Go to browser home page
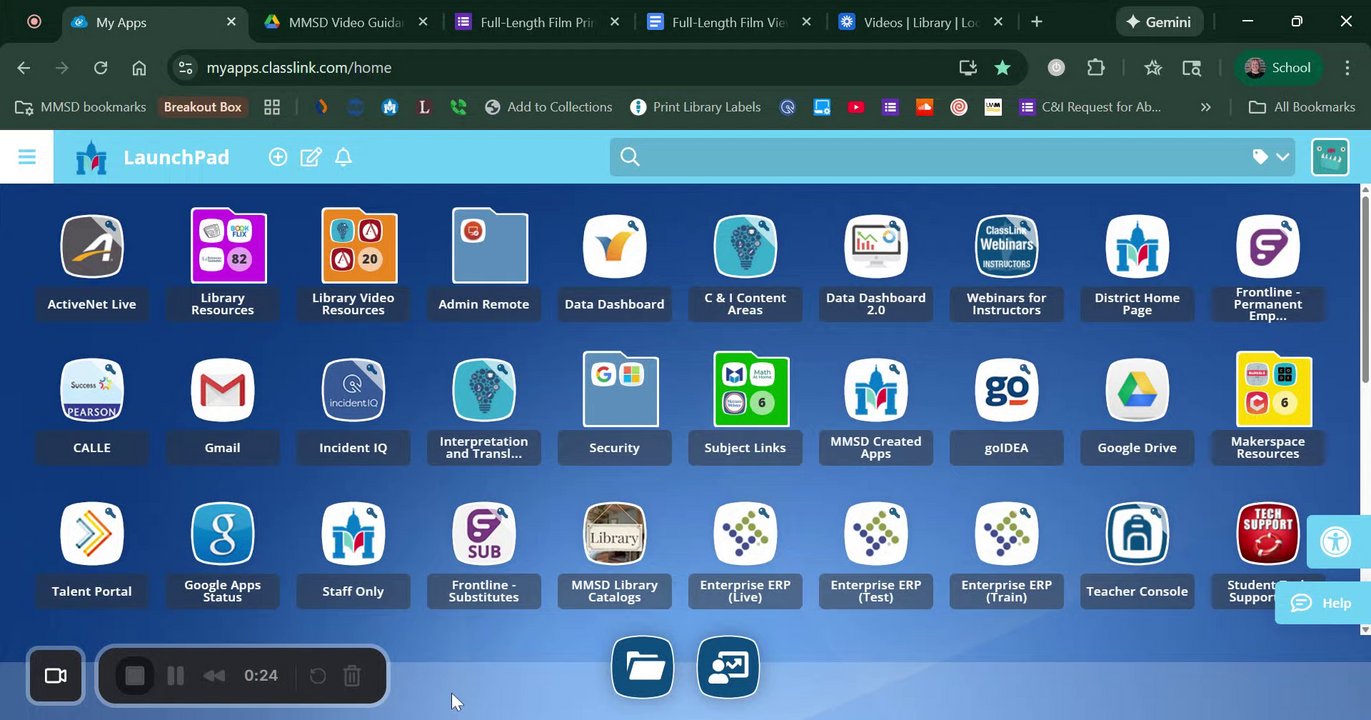Image resolution: width=1371 pixels, height=720 pixels. (139, 68)
